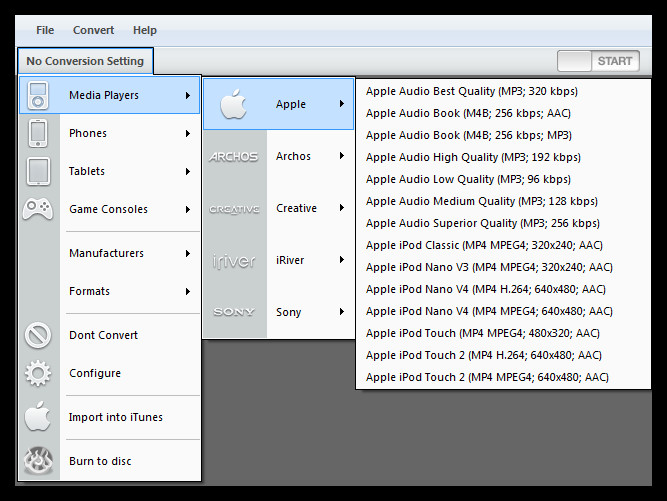Click the Sony logo
The height and width of the screenshot is (501, 667).
234,312
